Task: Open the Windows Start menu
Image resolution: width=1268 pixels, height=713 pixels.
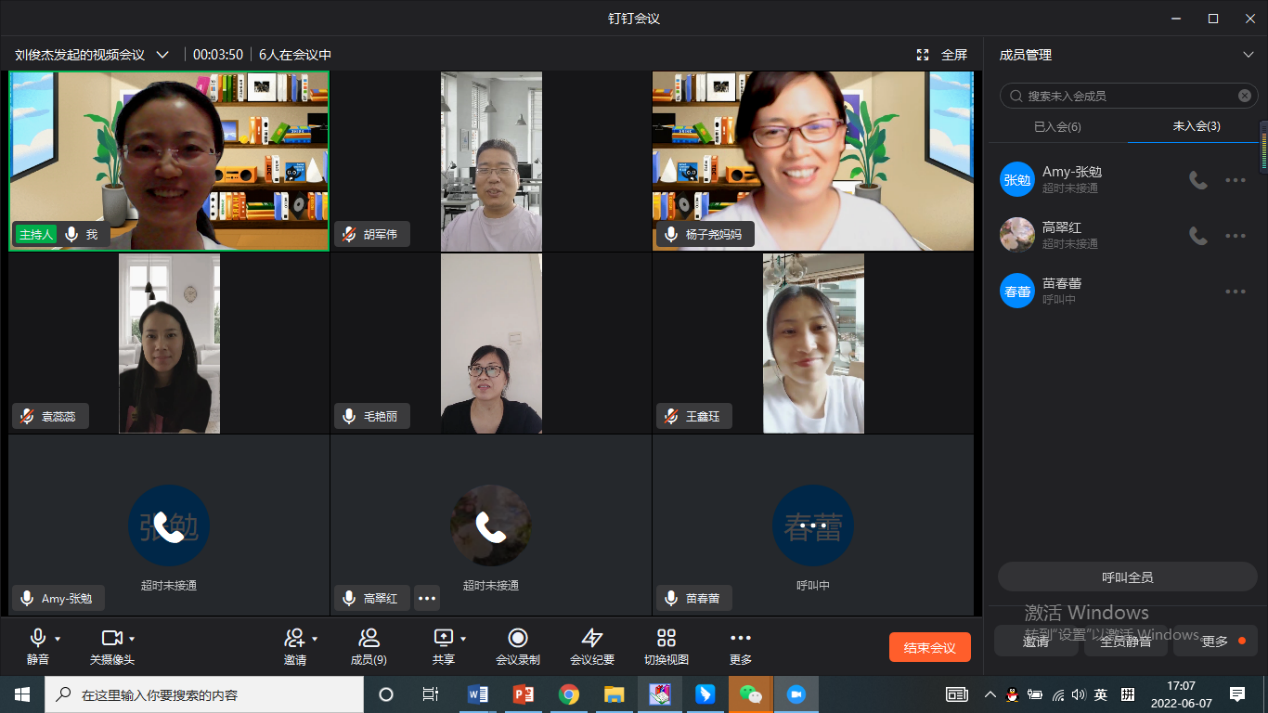Action: click(x=22, y=694)
